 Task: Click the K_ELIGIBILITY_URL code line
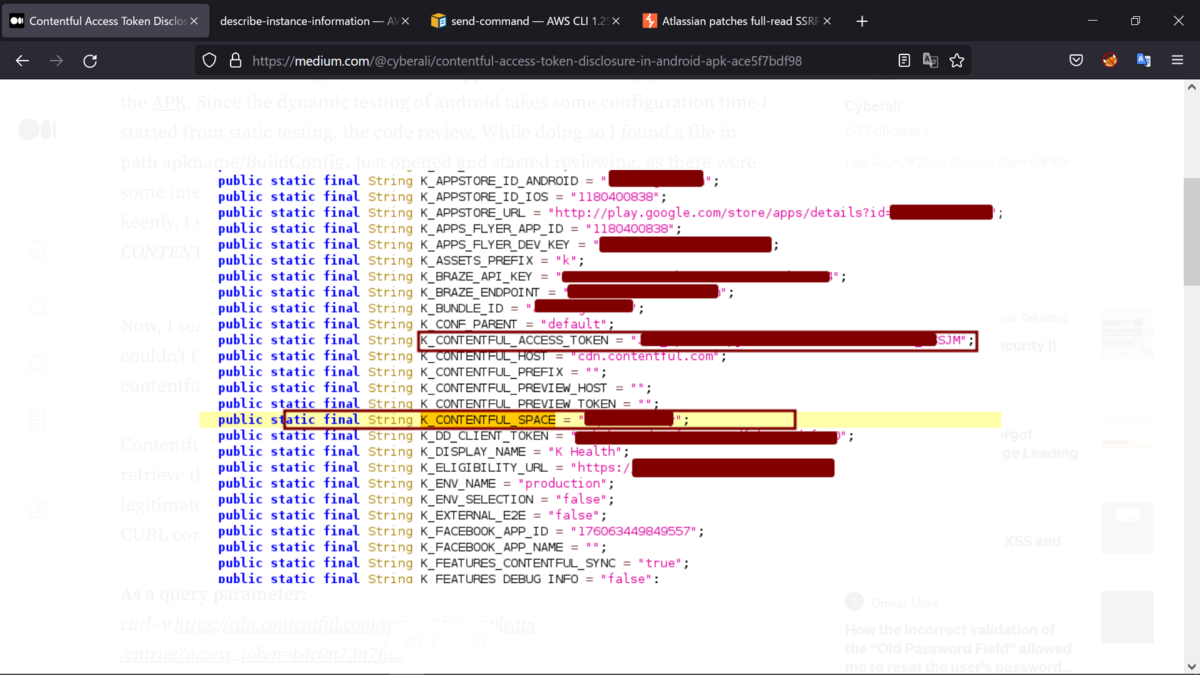coord(526,467)
